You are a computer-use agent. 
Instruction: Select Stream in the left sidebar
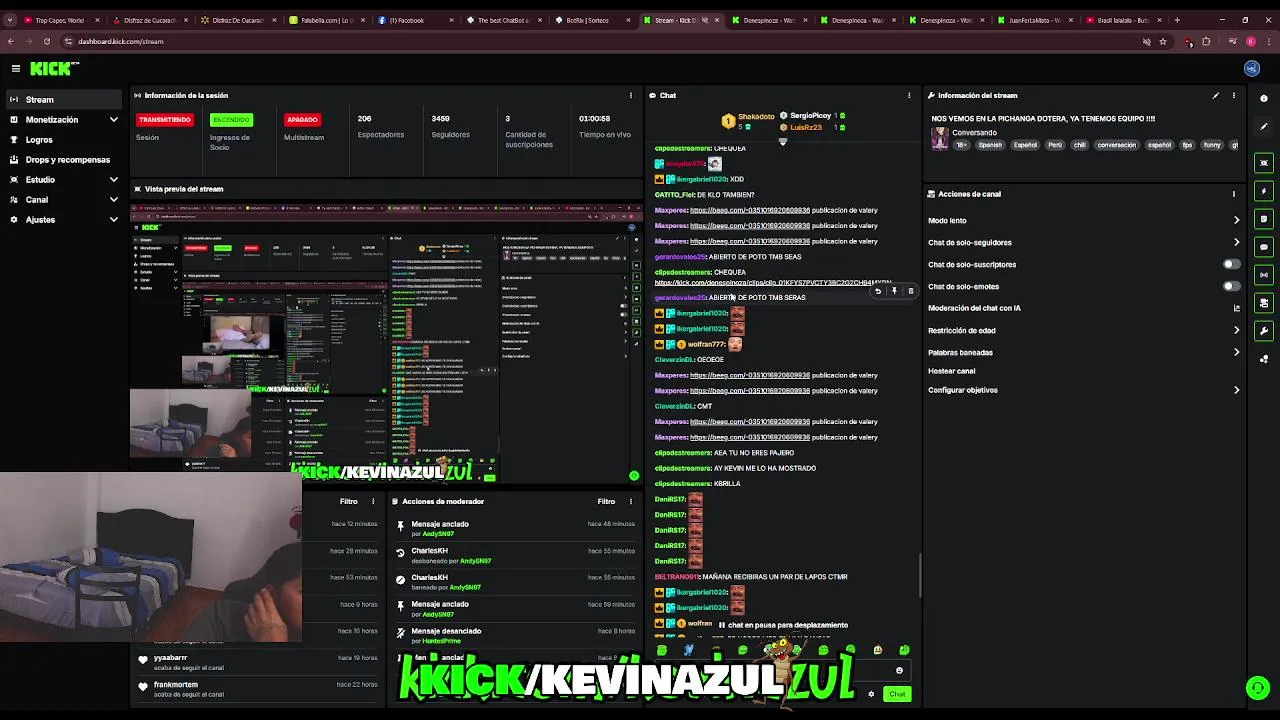(64, 100)
